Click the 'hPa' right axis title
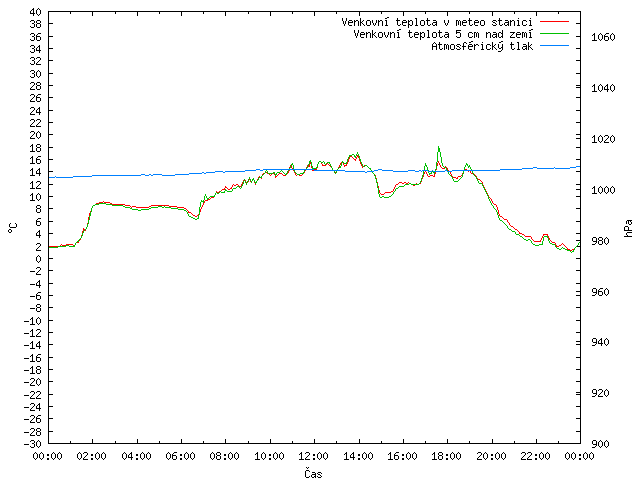The width and height of the screenshot is (640, 480). 628,228
